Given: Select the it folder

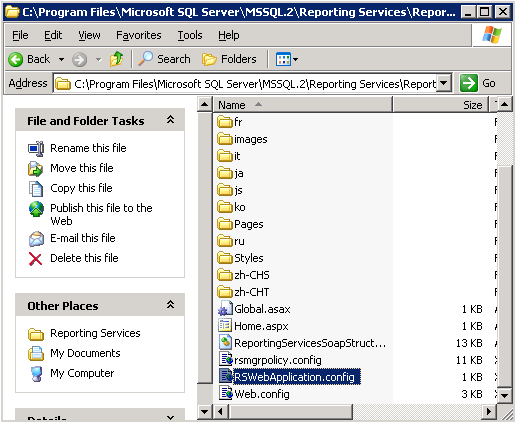Looking at the screenshot, I should 229,156.
